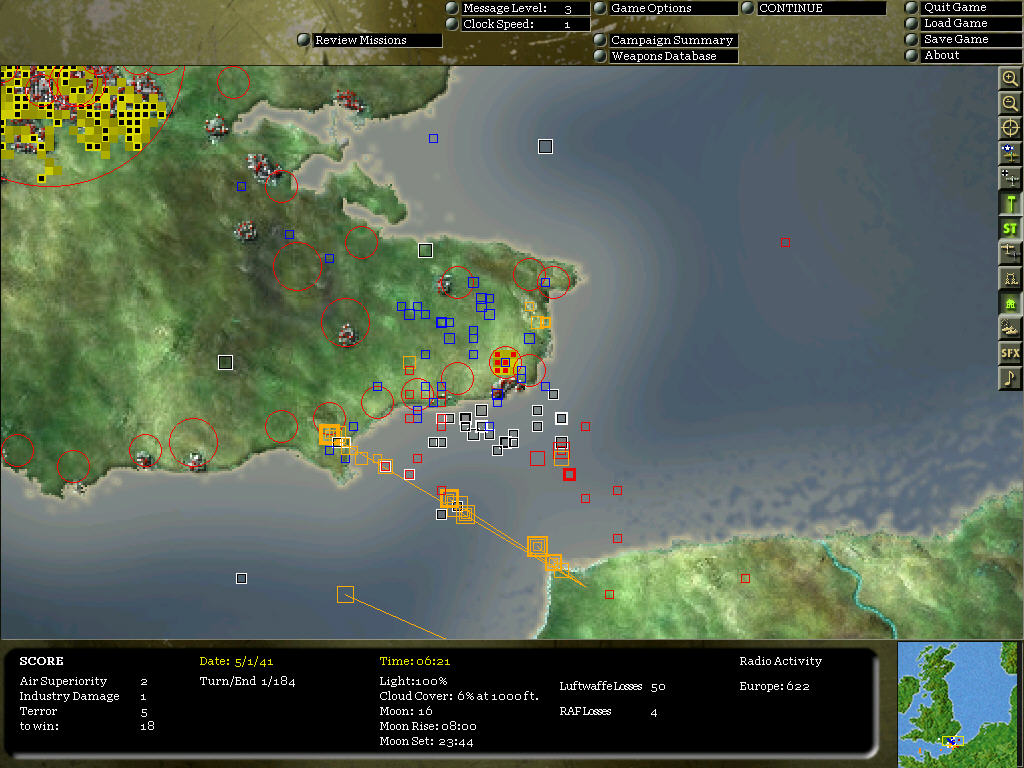Viewport: 1024px width, 768px height.
Task: Click the SCORE heading
Action: coord(41,662)
